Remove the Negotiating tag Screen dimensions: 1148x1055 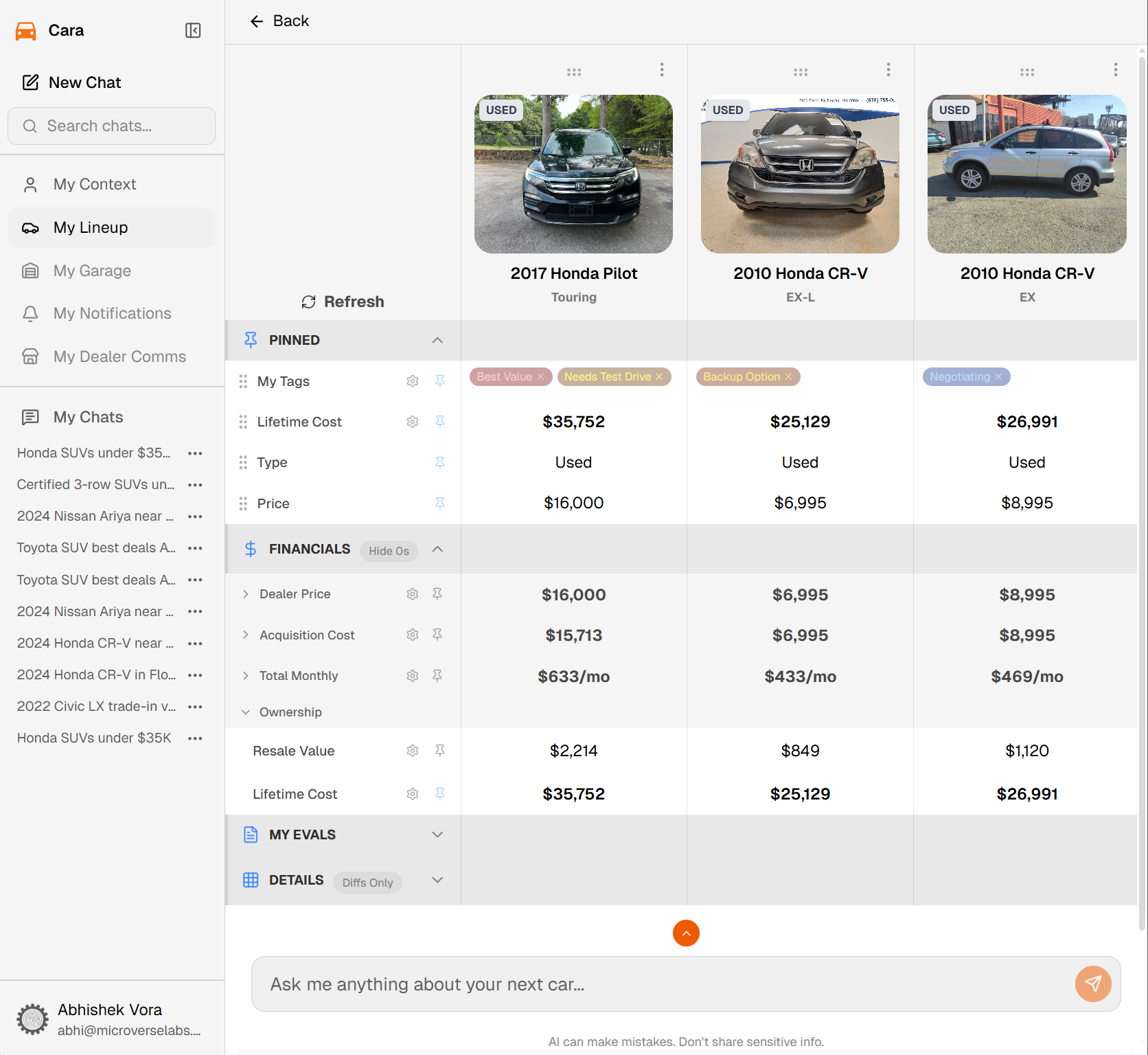998,376
